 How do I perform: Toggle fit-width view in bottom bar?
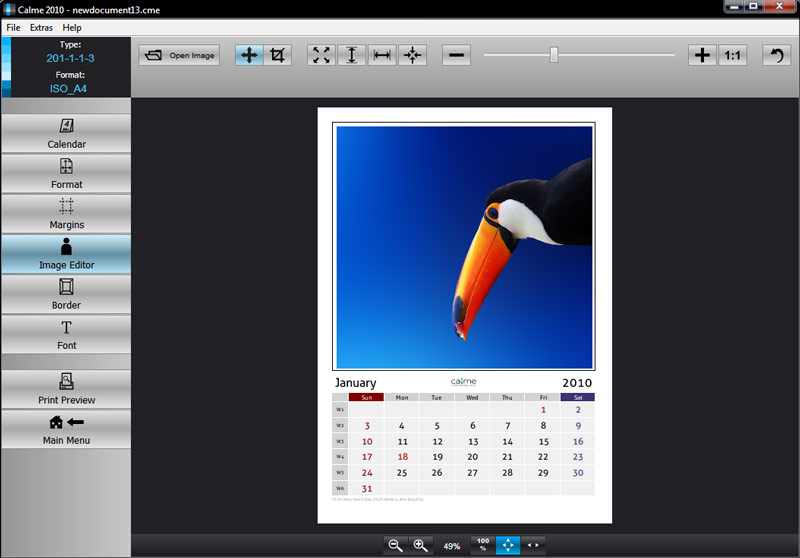[534, 545]
